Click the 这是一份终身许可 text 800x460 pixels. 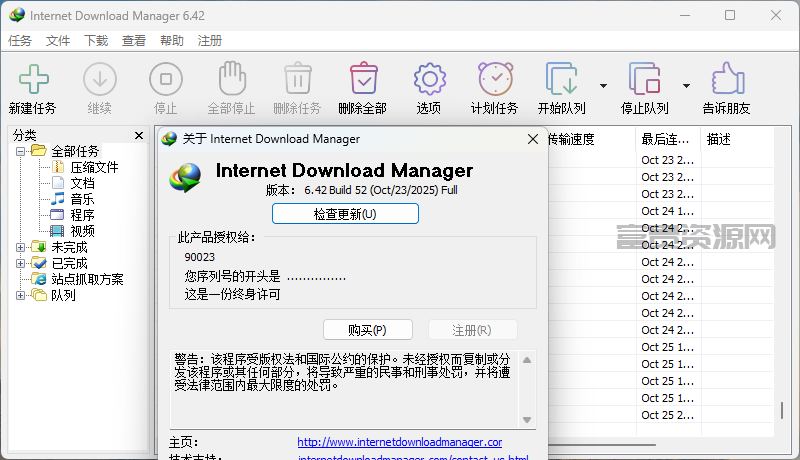point(232,294)
